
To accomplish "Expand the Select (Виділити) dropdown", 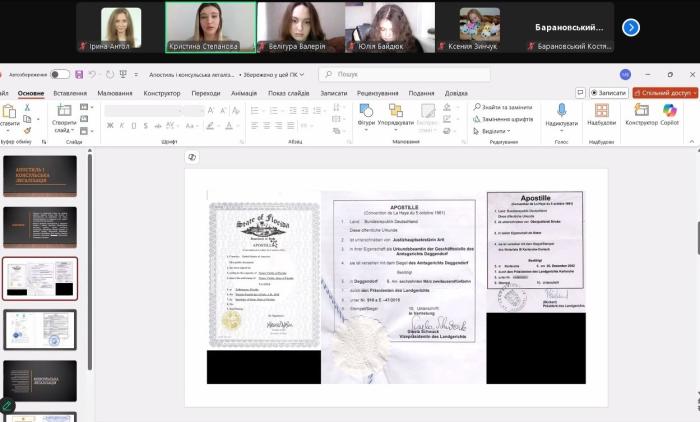I will point(493,131).
